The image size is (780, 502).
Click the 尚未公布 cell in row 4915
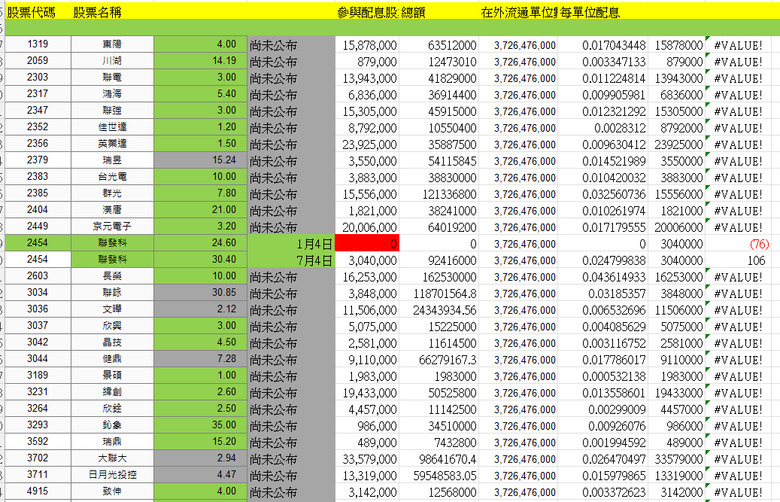coord(291,492)
